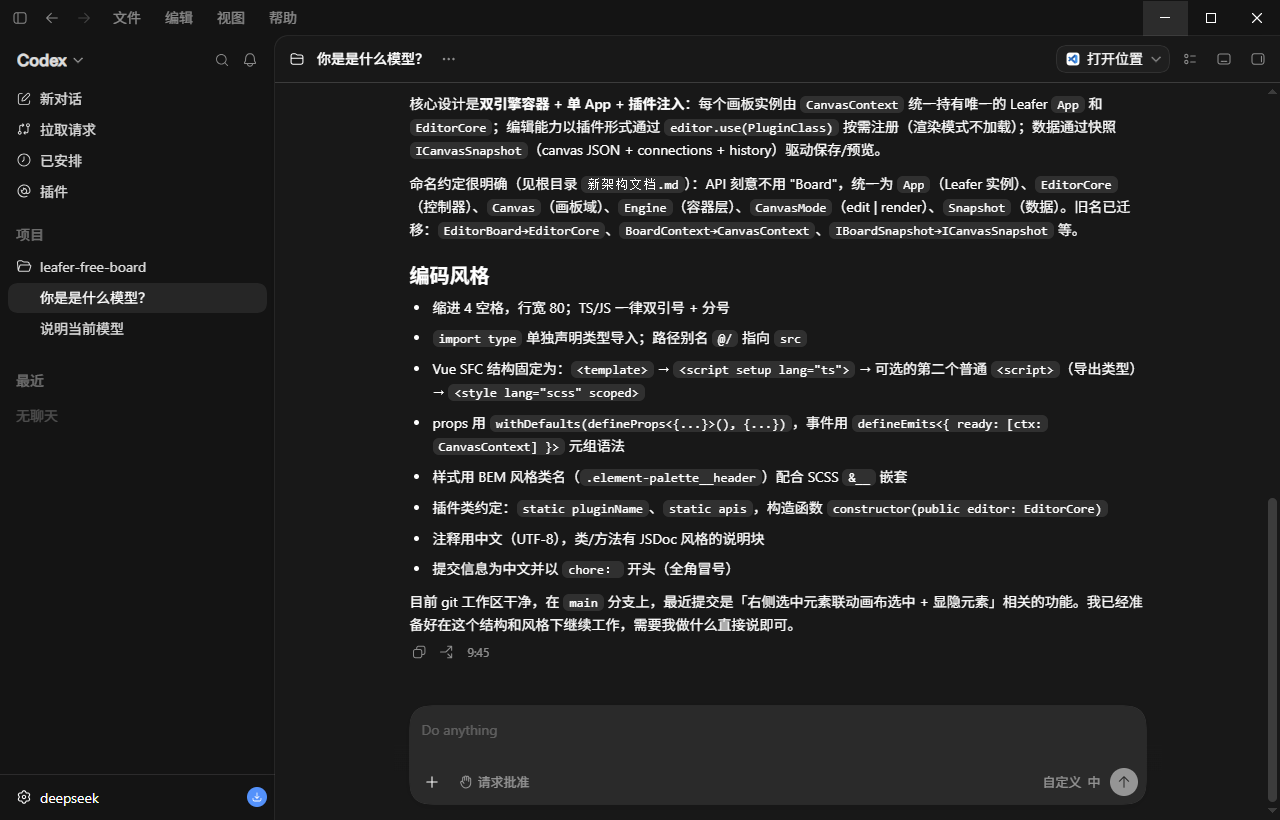This screenshot has width=1280, height=820.
Task: Click the 编码风格 heading
Action: click(449, 276)
